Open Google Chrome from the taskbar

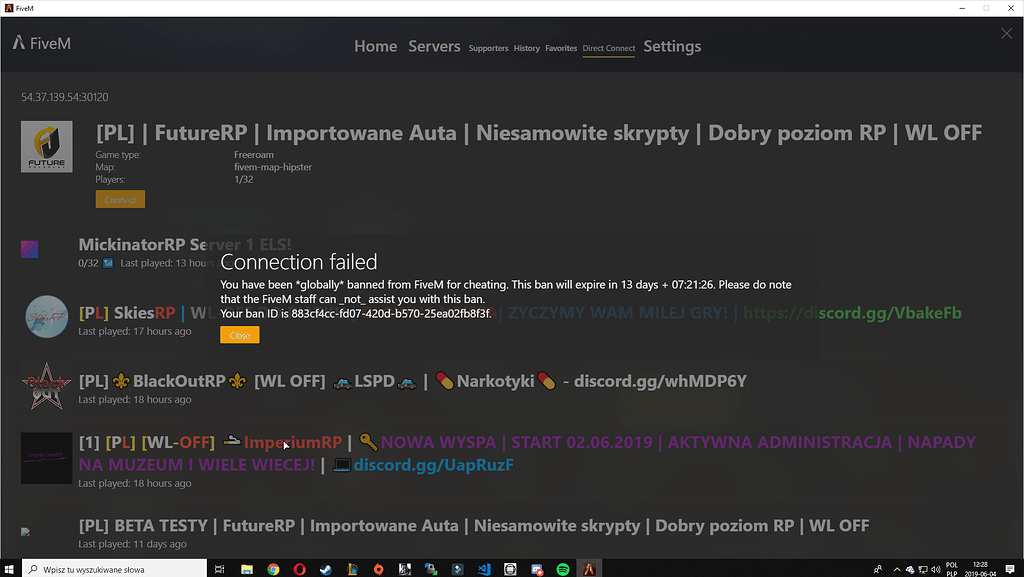point(274,567)
